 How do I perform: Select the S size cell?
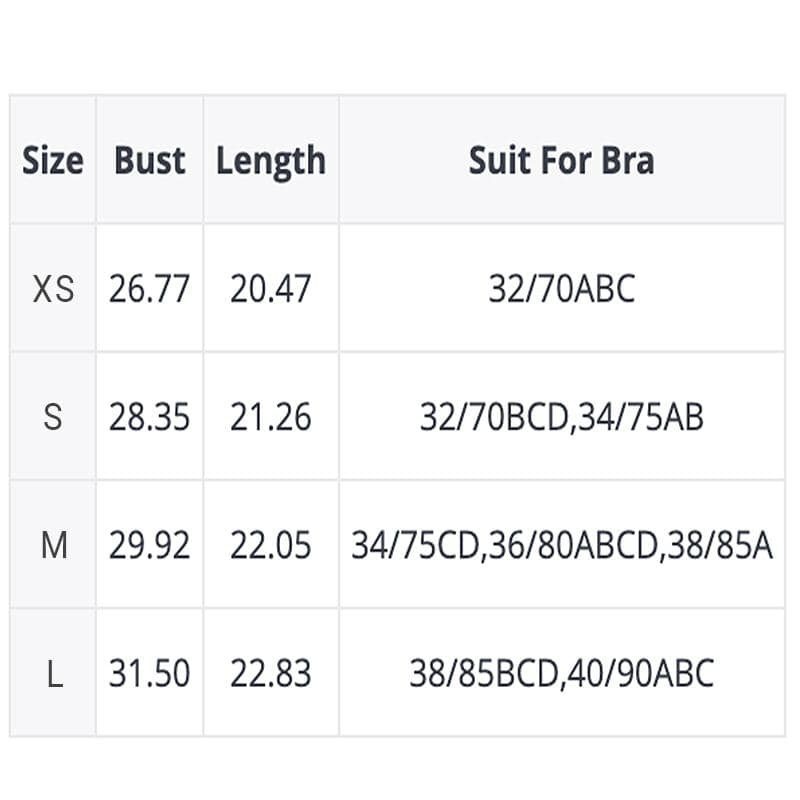pyautogui.click(x=53, y=416)
